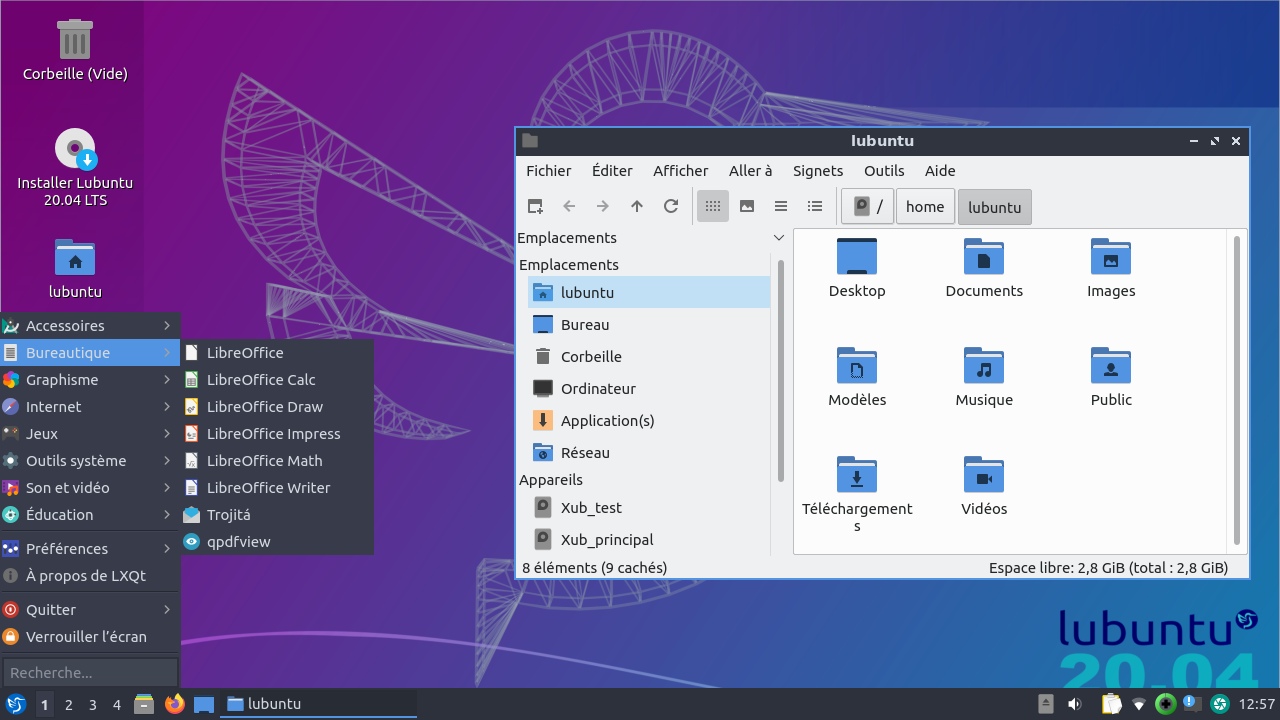Open the Musique folder icon
The image size is (1280, 720).
[x=984, y=366]
